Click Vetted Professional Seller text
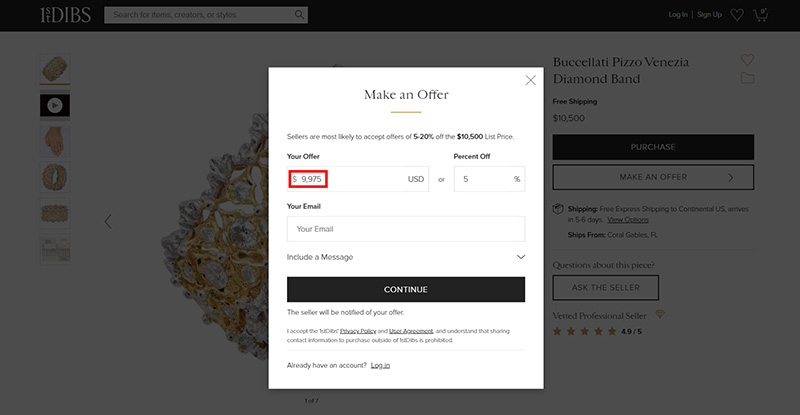800x415 pixels. tap(599, 316)
